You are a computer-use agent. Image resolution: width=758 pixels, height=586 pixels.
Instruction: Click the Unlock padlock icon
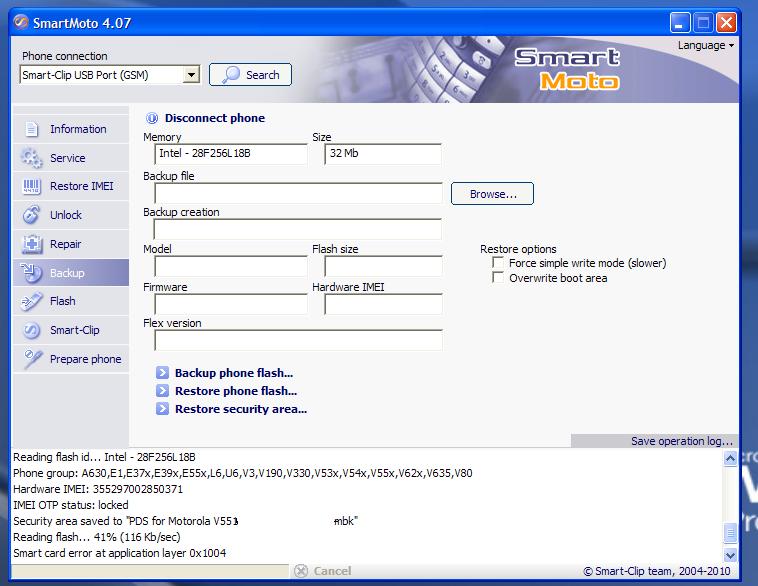point(31,215)
